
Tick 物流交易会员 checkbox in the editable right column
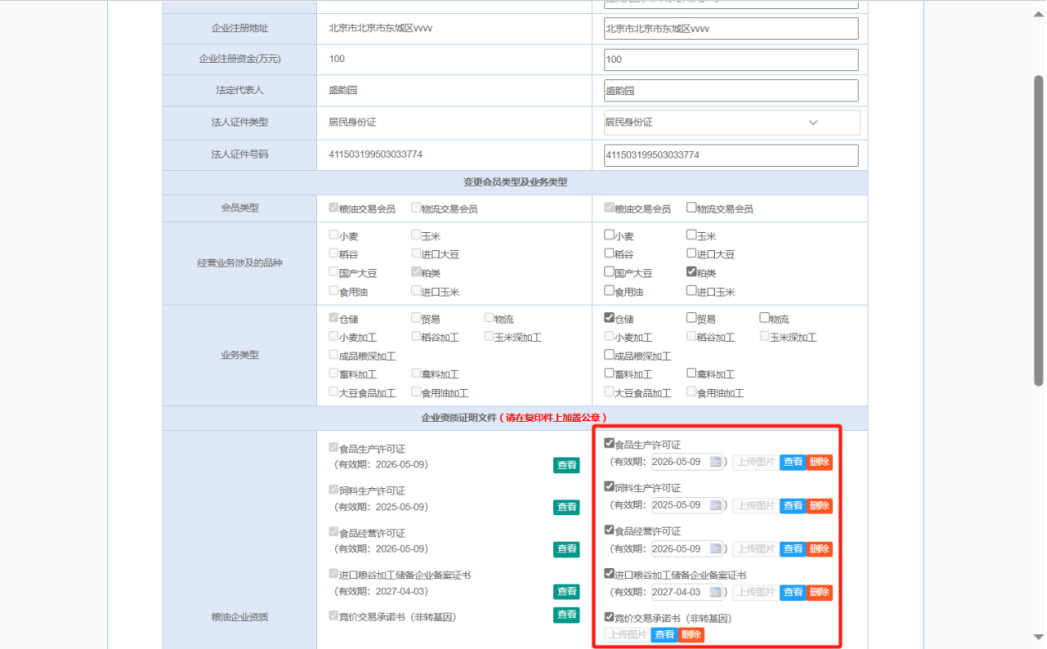pos(692,208)
